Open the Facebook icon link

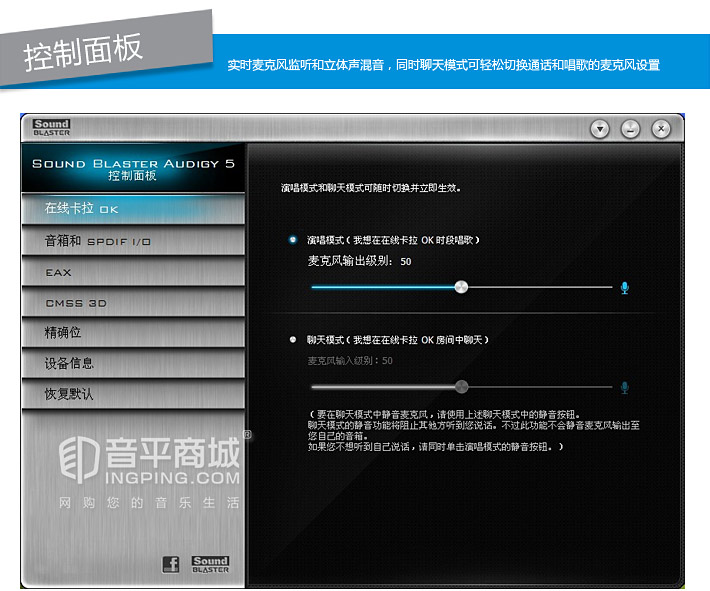click(x=171, y=564)
